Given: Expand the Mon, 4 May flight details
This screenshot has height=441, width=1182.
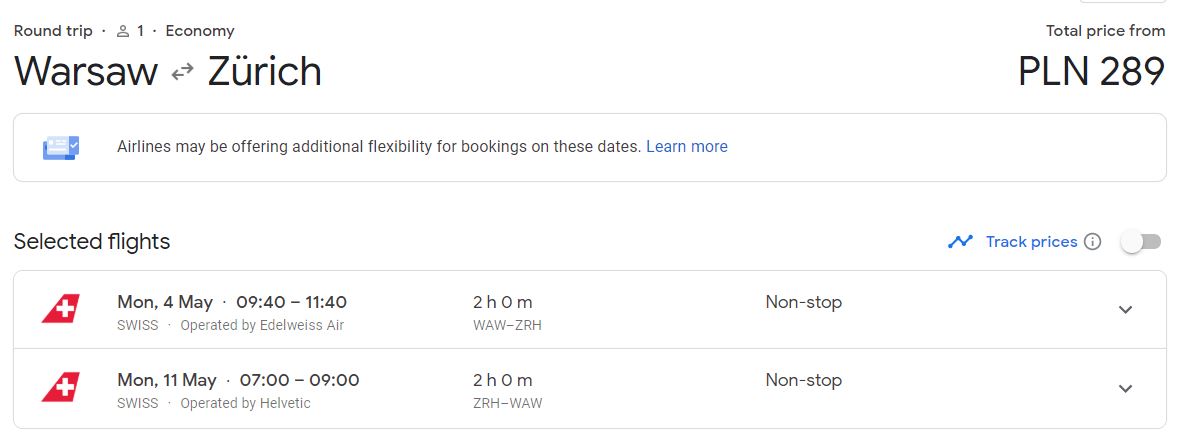Looking at the screenshot, I should tap(1125, 310).
